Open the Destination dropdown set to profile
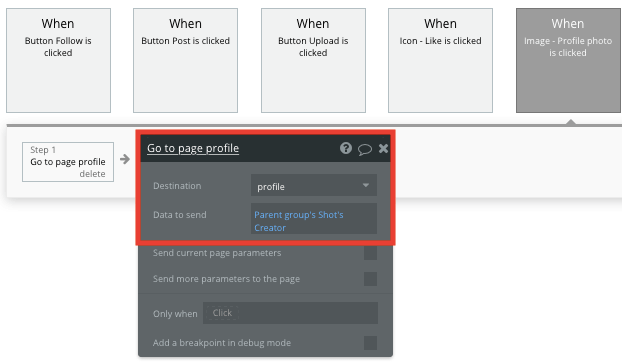The height and width of the screenshot is (362, 622). click(314, 185)
